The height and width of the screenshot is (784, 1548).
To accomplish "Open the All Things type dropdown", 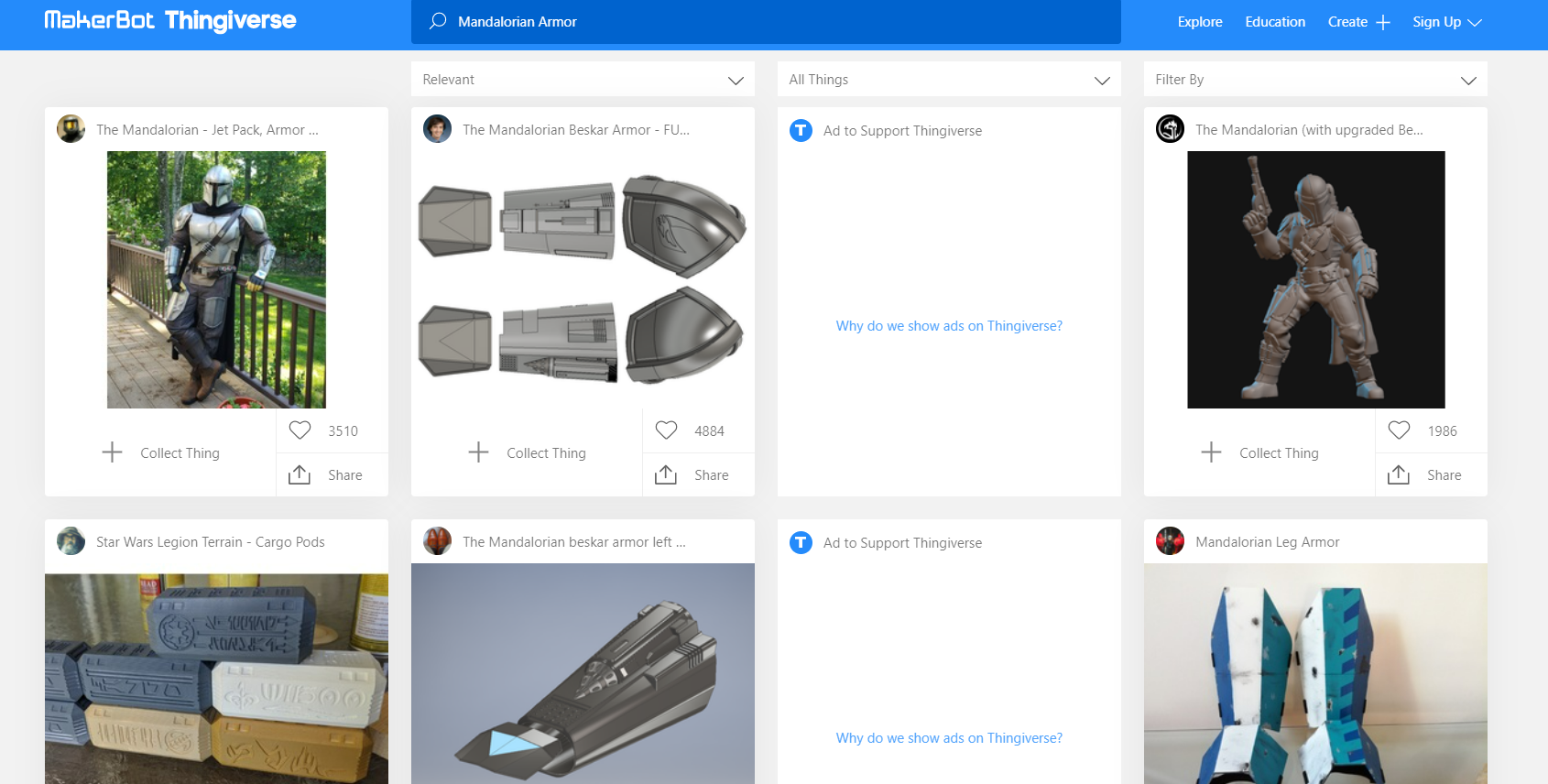I will pyautogui.click(x=949, y=80).
